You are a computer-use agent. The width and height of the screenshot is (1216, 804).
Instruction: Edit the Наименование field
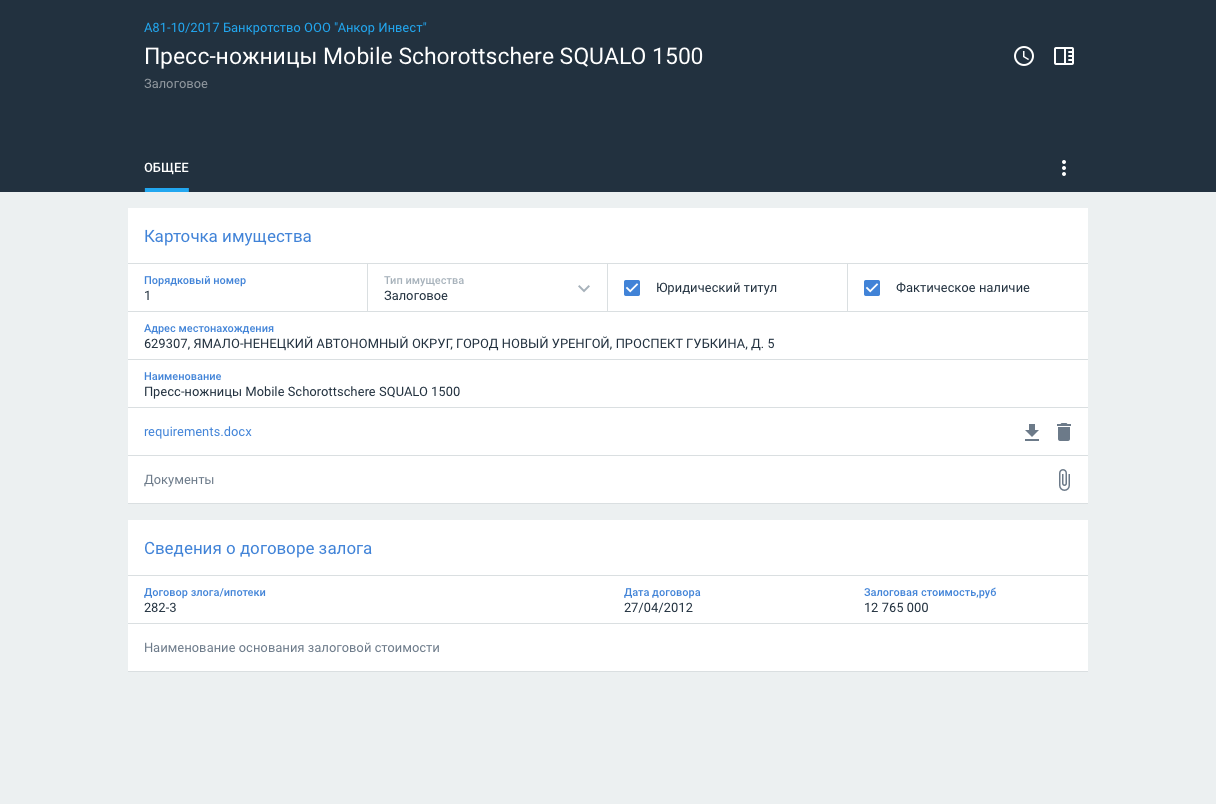[x=608, y=384]
